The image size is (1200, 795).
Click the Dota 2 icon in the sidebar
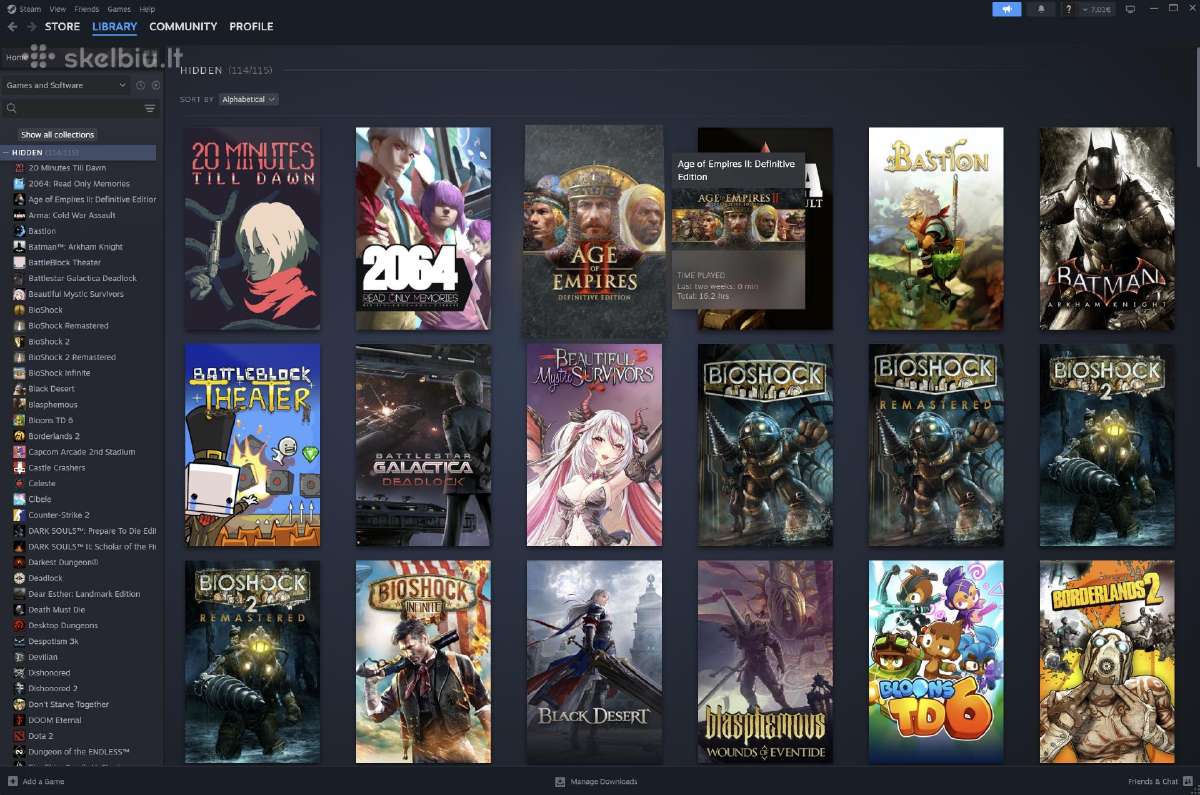19,736
